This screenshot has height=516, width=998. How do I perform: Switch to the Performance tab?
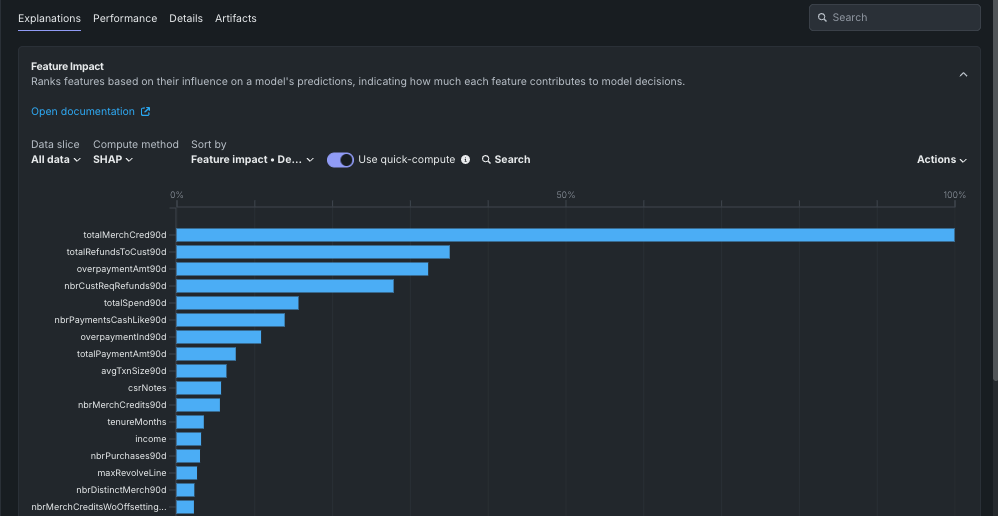[125, 18]
